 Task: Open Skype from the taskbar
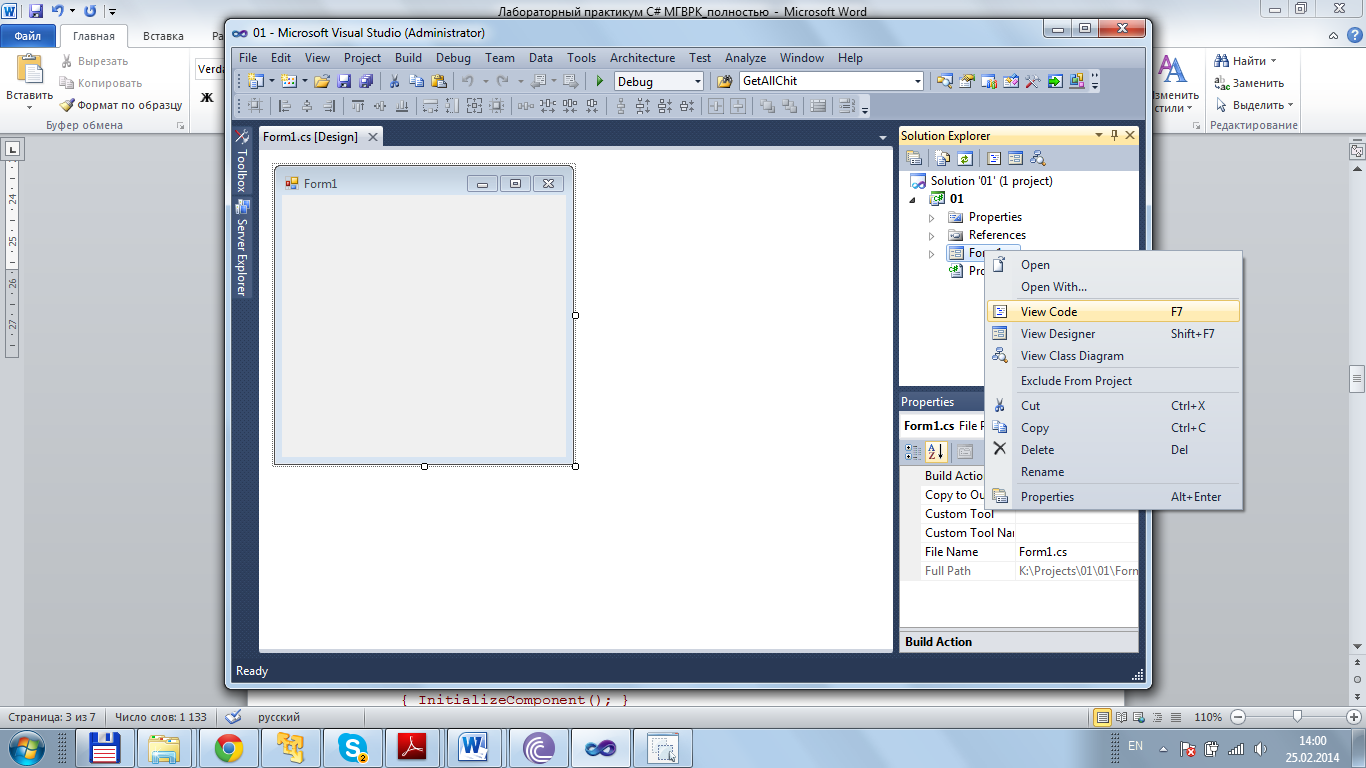point(353,747)
